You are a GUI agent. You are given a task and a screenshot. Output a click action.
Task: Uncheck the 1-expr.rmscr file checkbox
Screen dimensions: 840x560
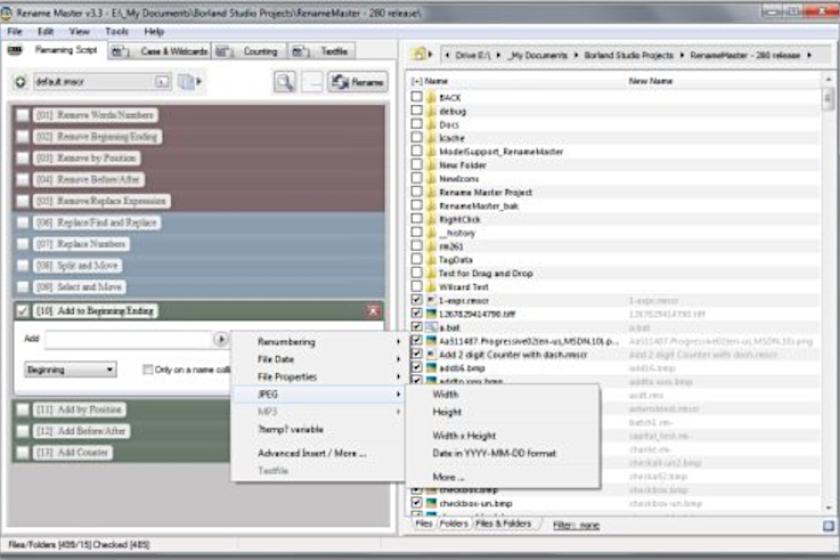416,300
